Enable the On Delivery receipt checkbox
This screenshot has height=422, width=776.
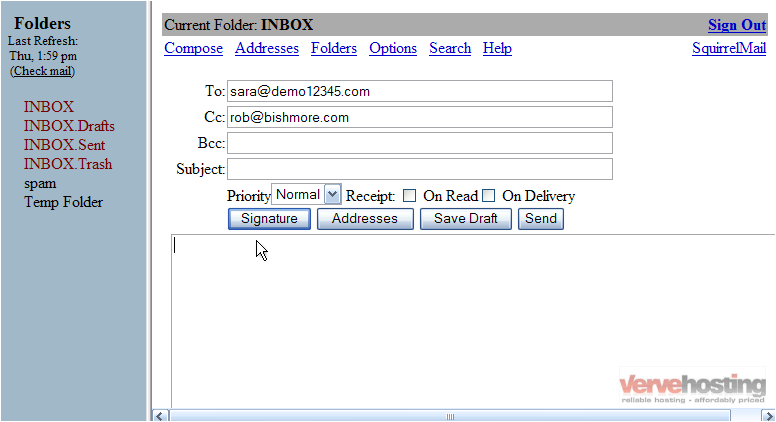488,196
